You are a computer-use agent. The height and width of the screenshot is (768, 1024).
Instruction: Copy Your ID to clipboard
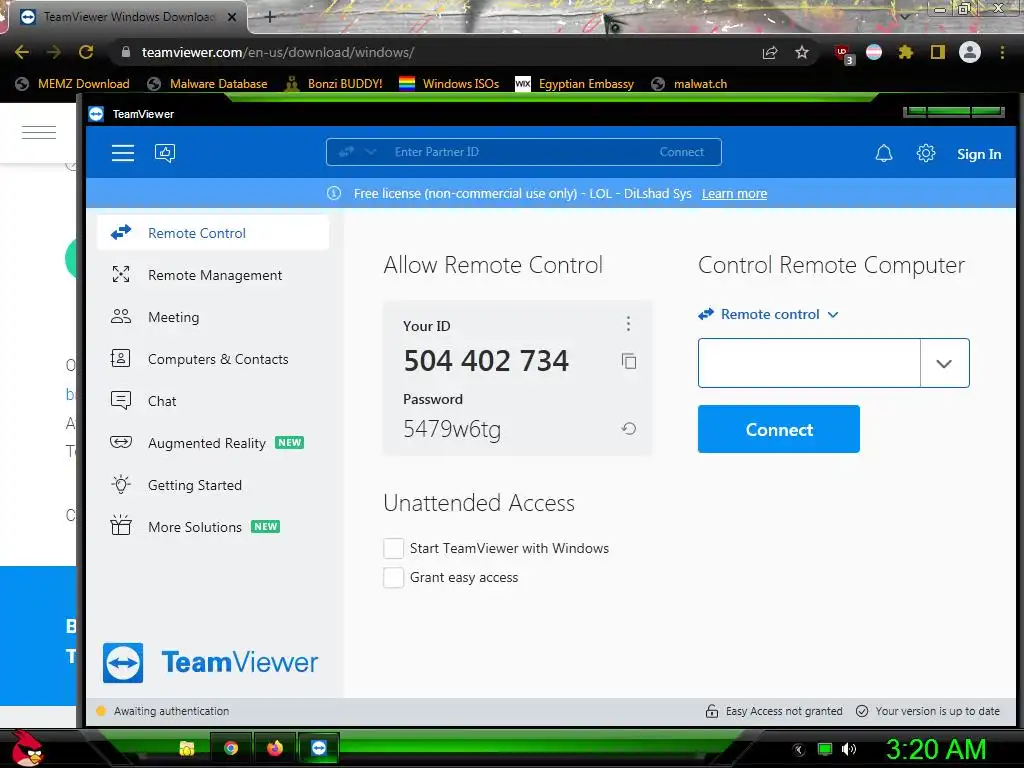point(629,361)
